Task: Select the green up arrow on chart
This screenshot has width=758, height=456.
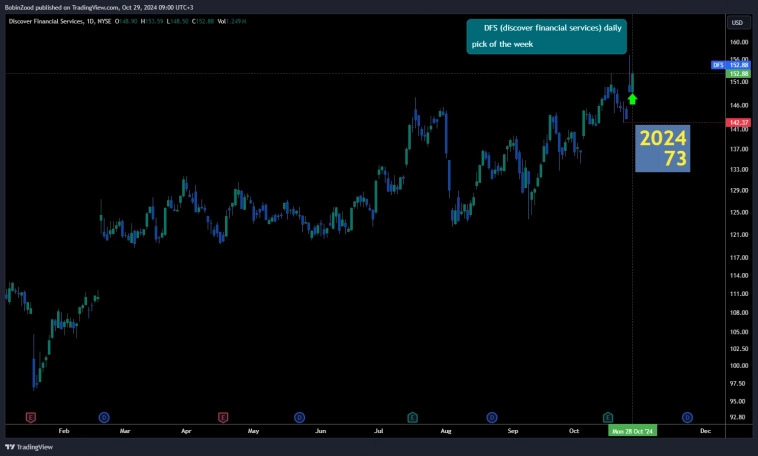Action: [632, 98]
